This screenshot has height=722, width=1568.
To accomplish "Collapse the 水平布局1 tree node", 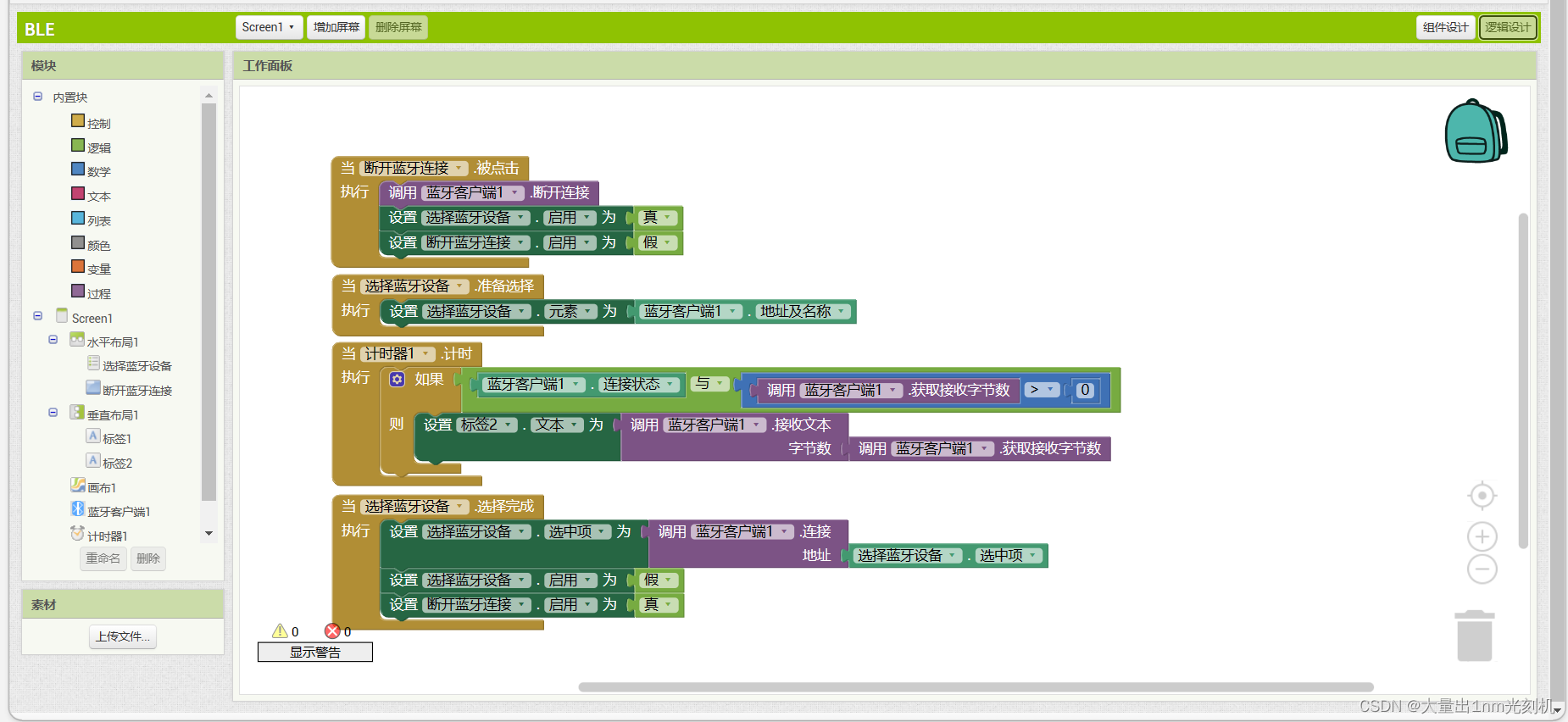I will (53, 340).
